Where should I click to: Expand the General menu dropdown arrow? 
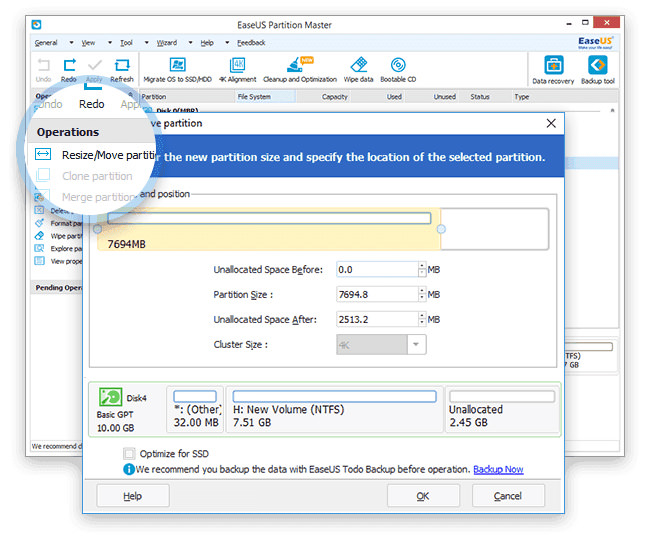71,42
